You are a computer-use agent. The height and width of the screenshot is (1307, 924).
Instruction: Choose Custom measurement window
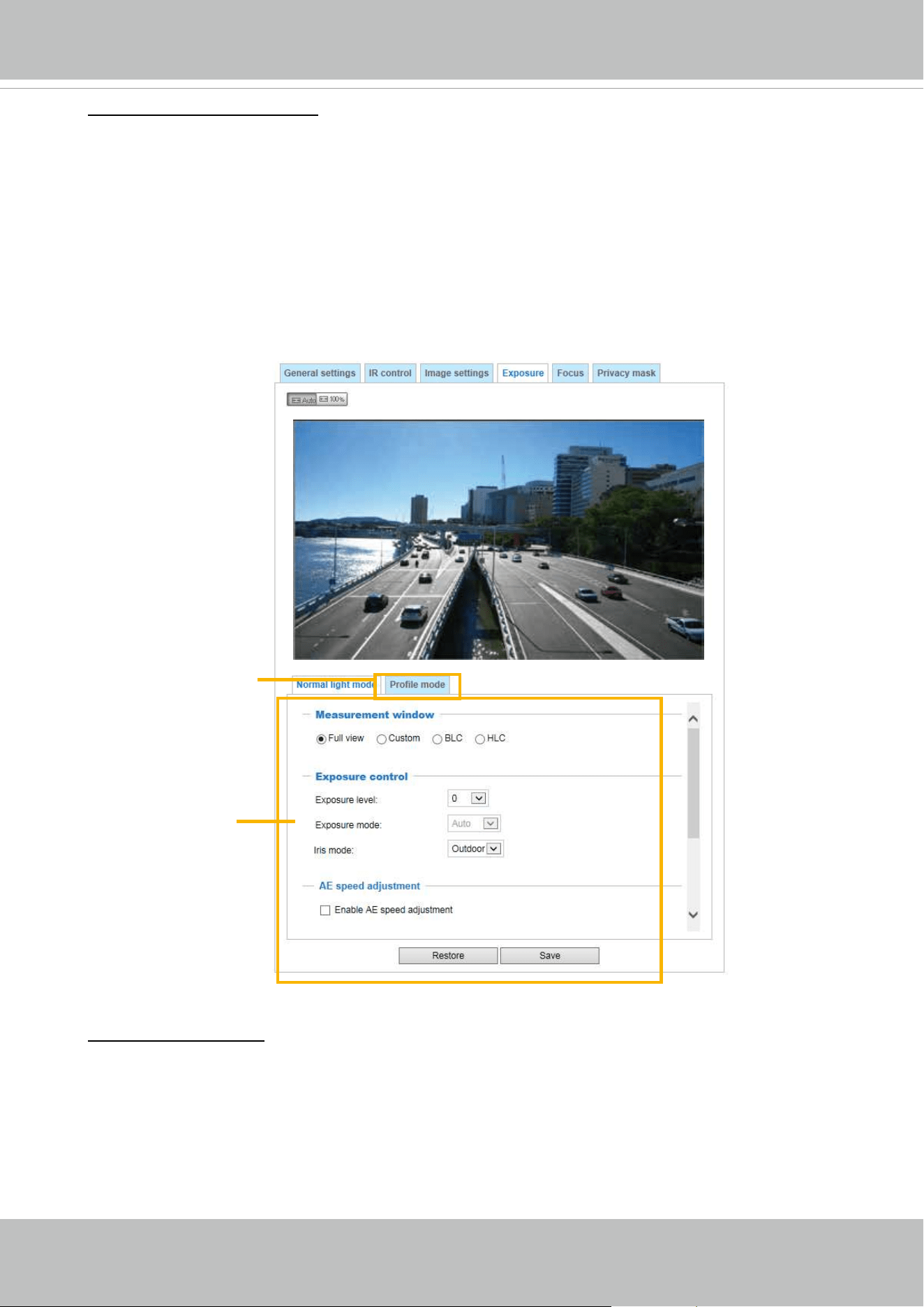click(x=382, y=739)
